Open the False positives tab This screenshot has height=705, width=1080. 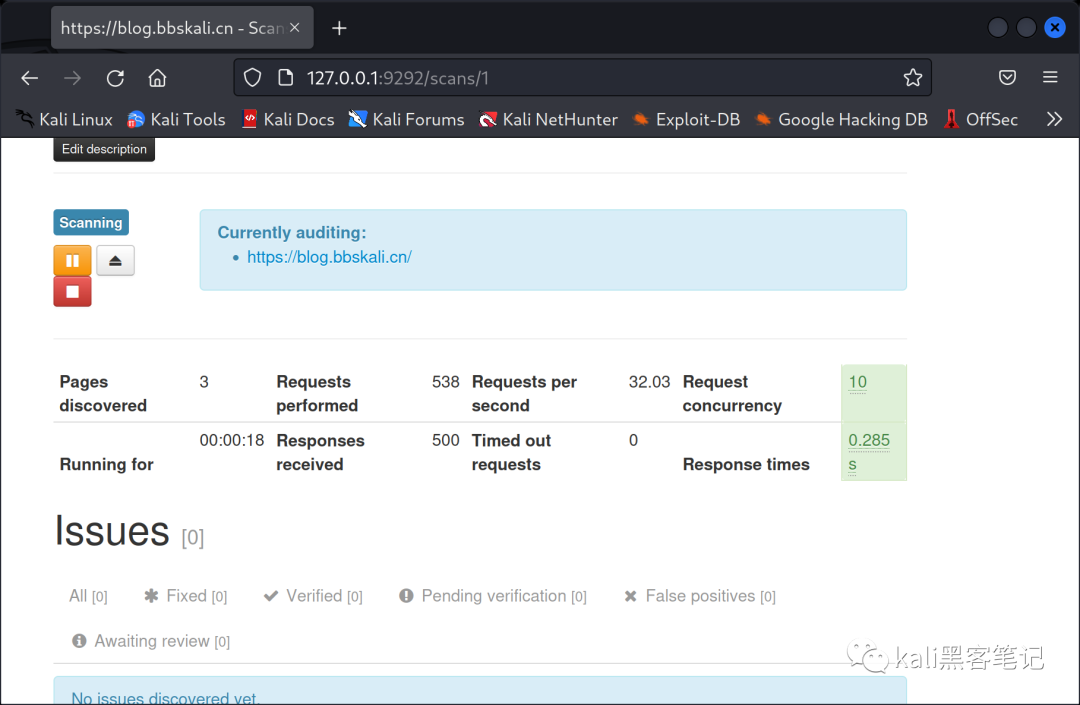(699, 596)
